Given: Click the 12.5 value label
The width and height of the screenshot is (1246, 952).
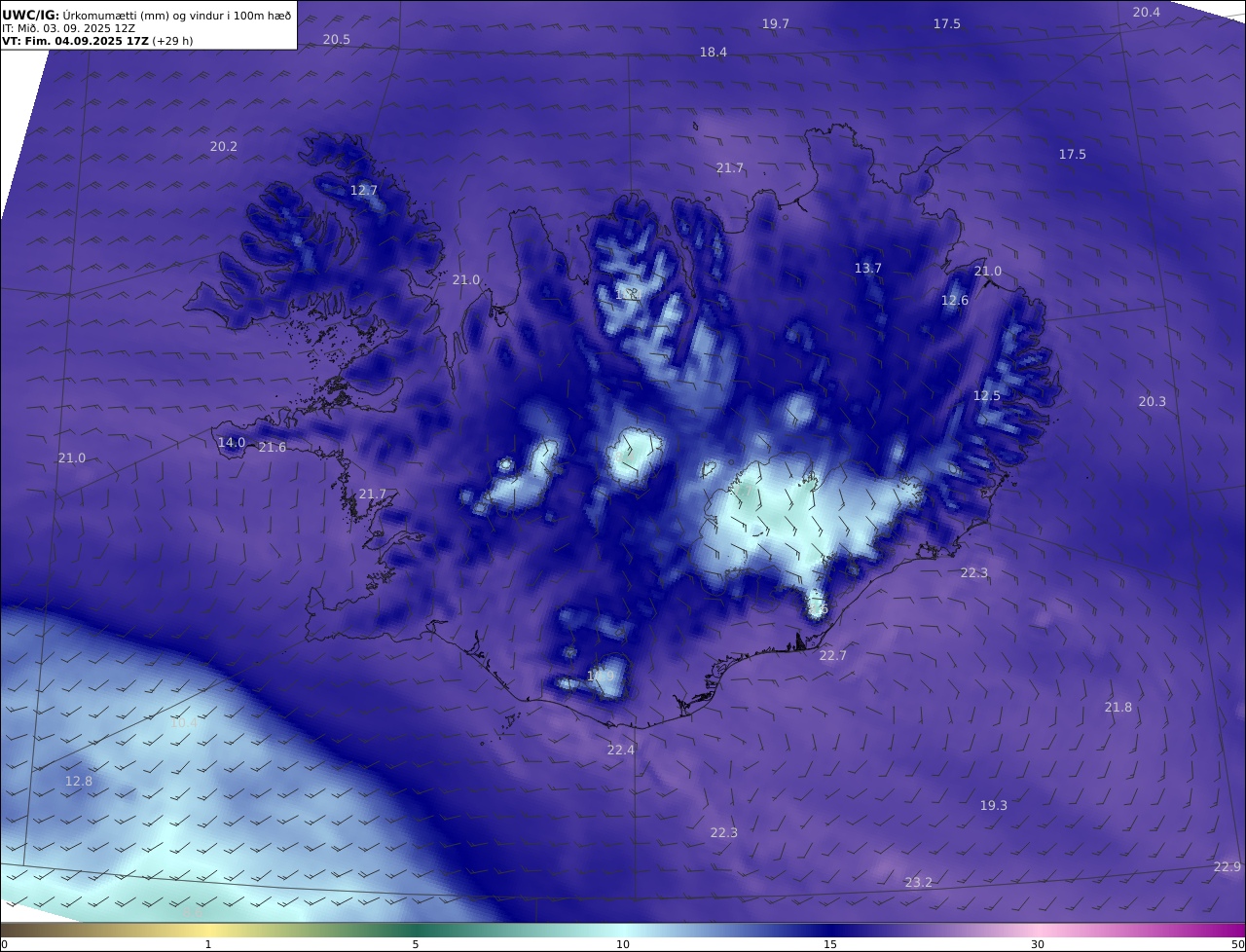Looking at the screenshot, I should 986,395.
